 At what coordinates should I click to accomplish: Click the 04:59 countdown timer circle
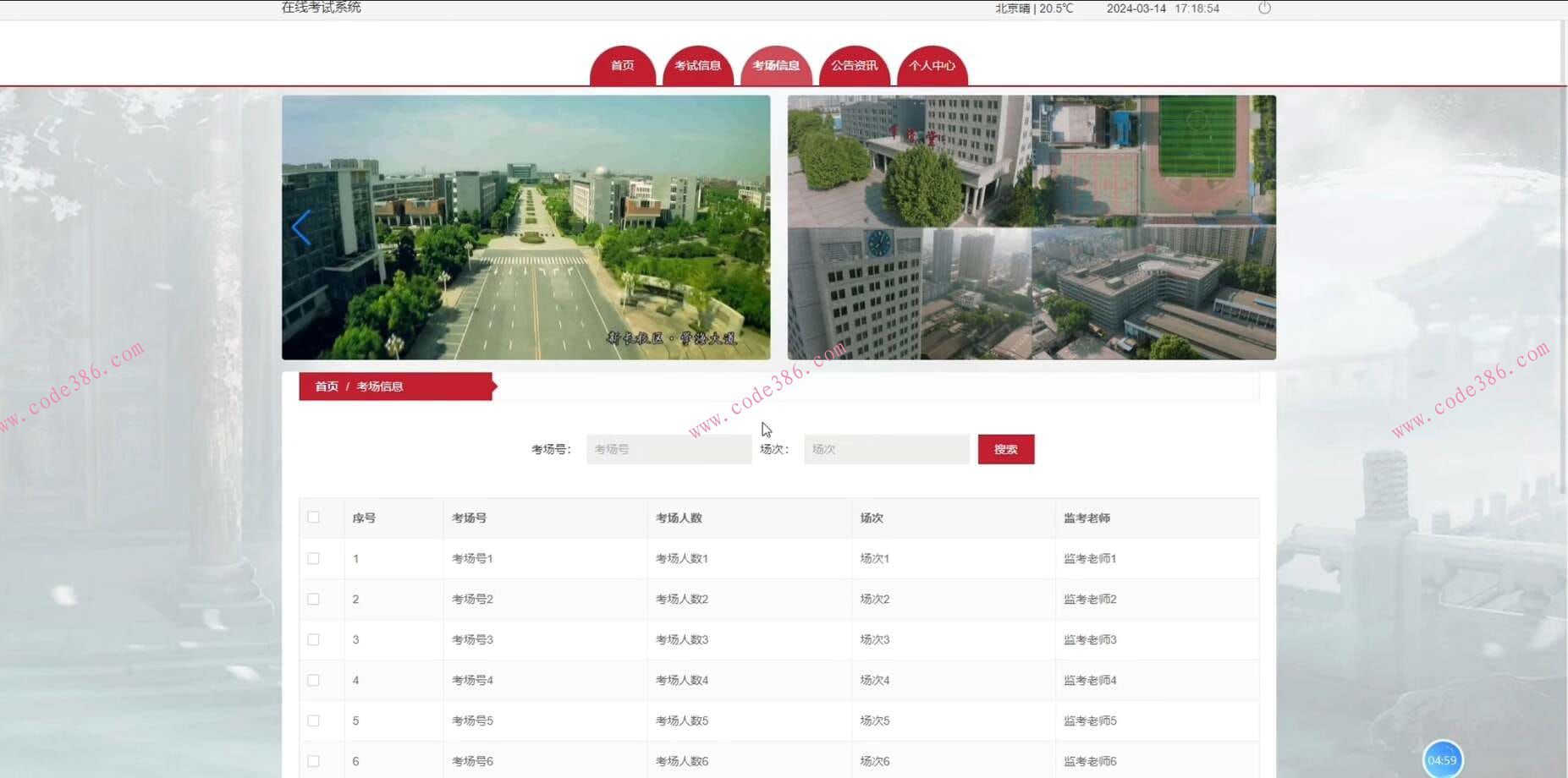click(1444, 759)
